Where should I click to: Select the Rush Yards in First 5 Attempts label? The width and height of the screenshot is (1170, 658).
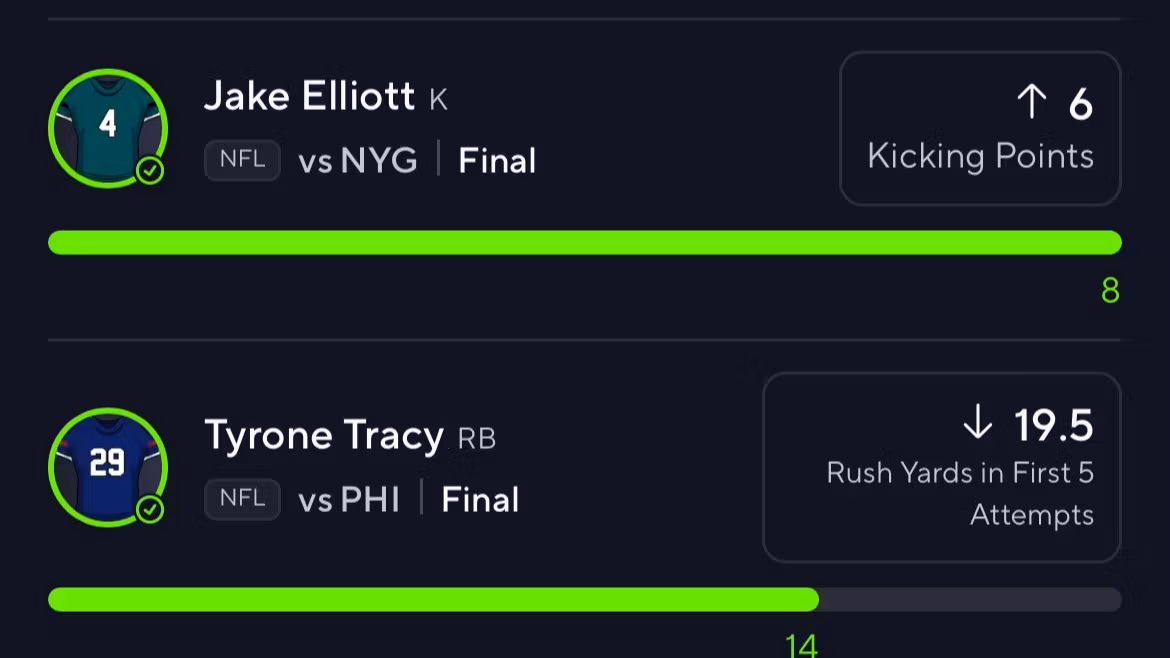(x=960, y=494)
